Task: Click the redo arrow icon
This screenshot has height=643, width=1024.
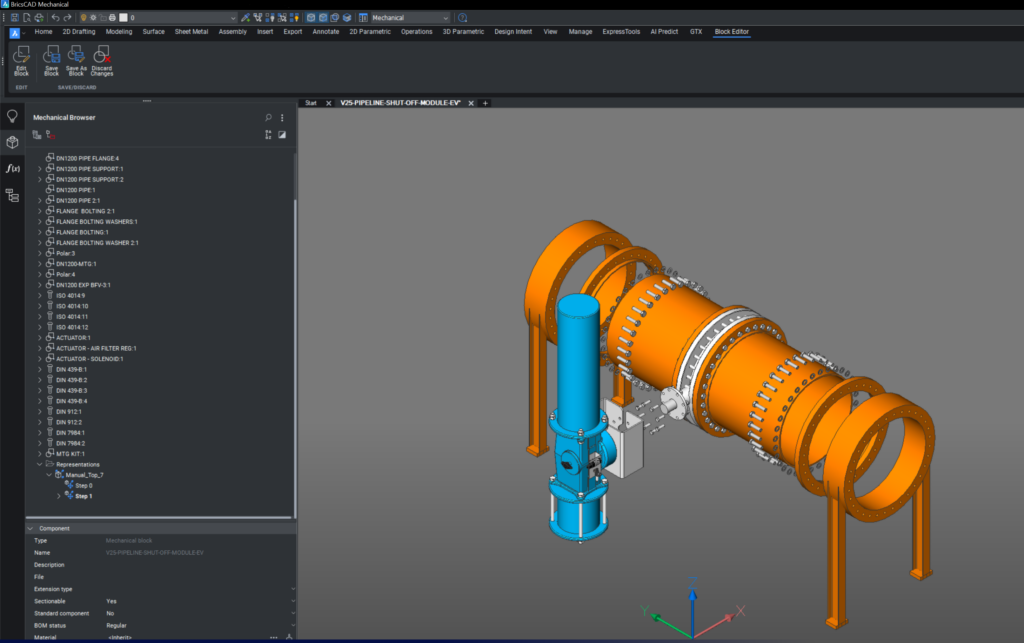Action: (67, 18)
